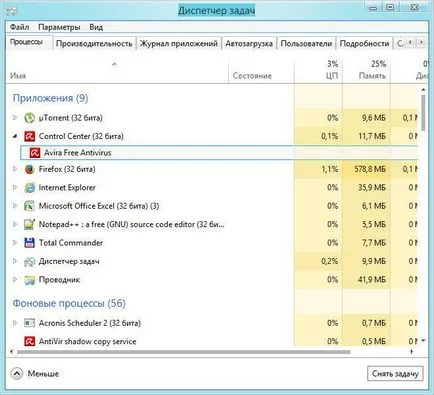The width and height of the screenshot is (434, 395).
Task: Click the Task Manager title bar icon
Action: [x=12, y=11]
